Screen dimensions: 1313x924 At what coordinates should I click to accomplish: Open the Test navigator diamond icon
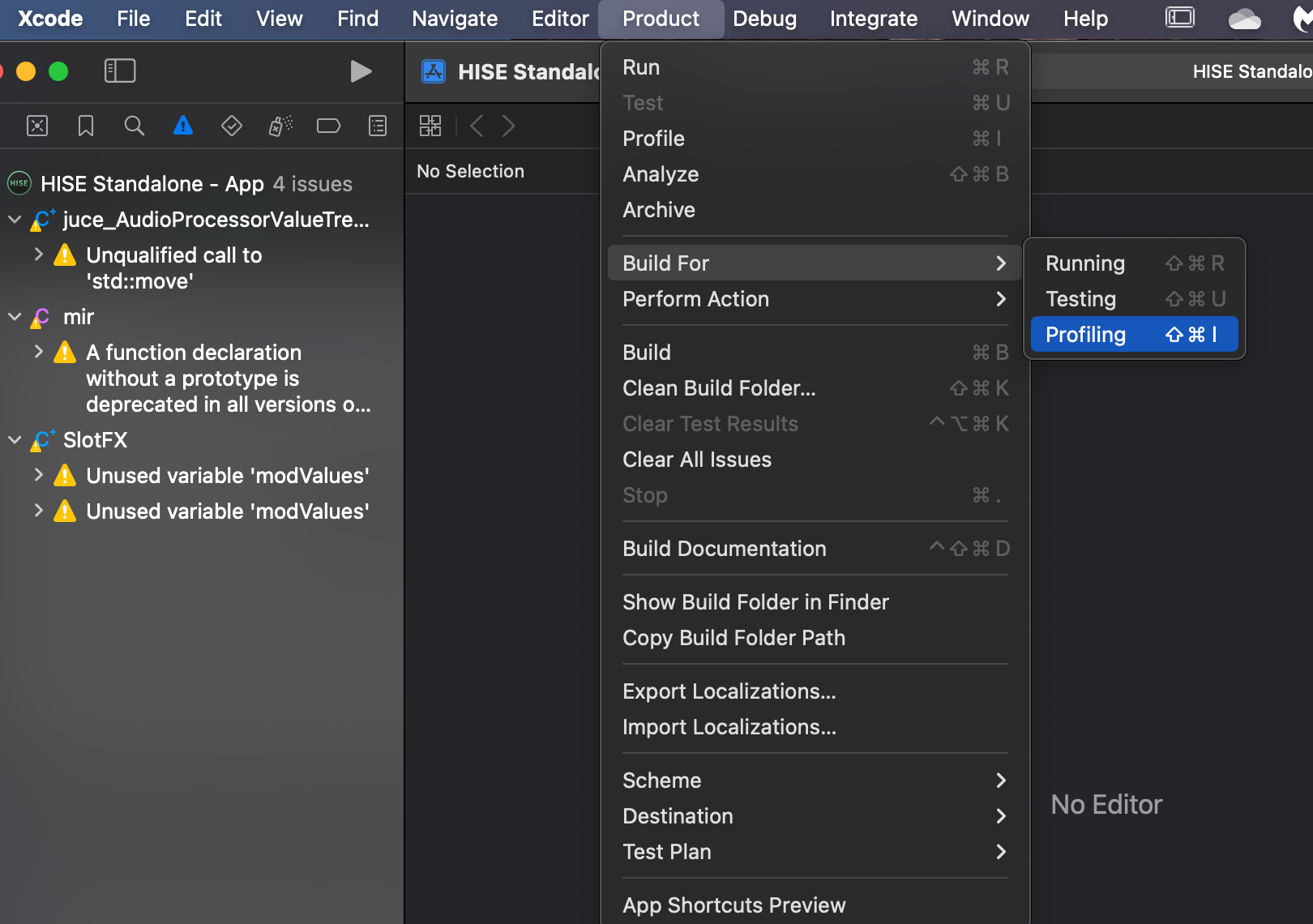(x=232, y=126)
